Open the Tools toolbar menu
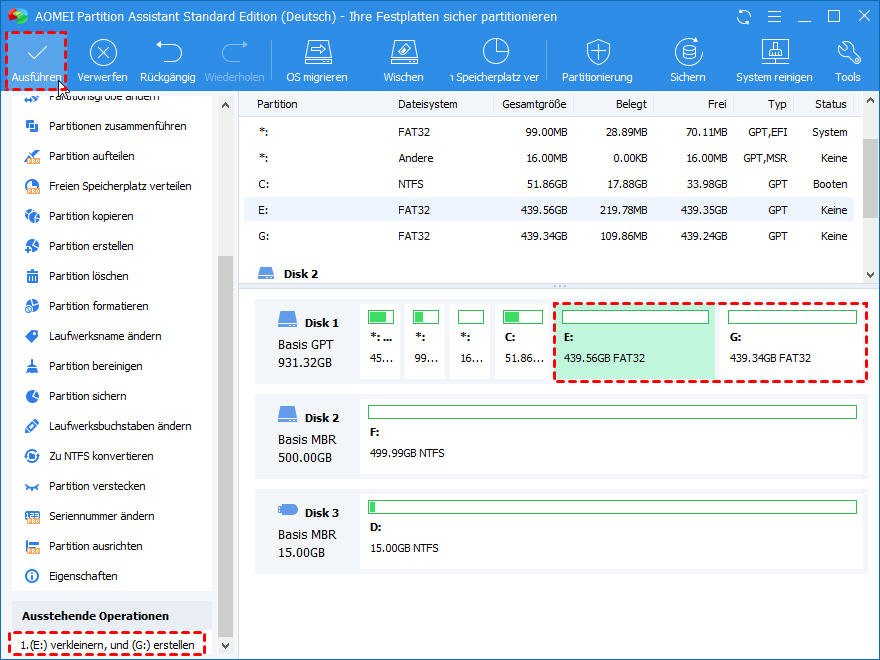 point(847,61)
